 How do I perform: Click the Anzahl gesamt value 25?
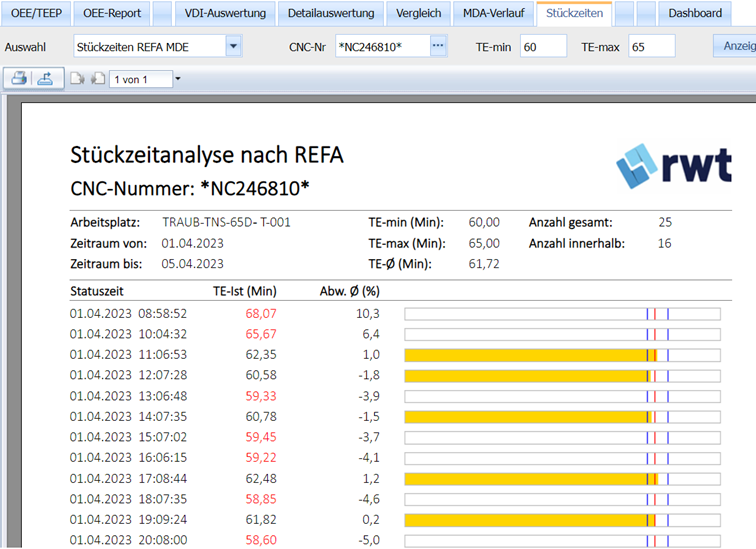pos(665,222)
